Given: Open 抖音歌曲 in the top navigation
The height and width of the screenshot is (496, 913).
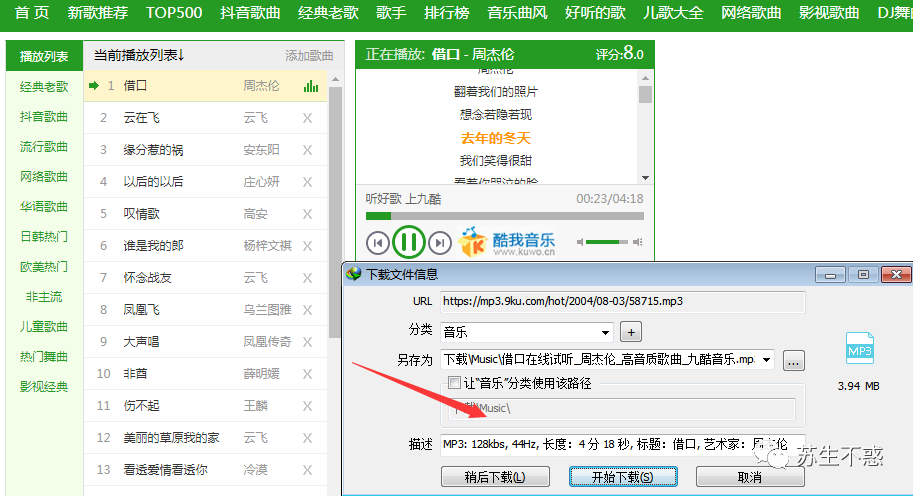Looking at the screenshot, I should (250, 12).
